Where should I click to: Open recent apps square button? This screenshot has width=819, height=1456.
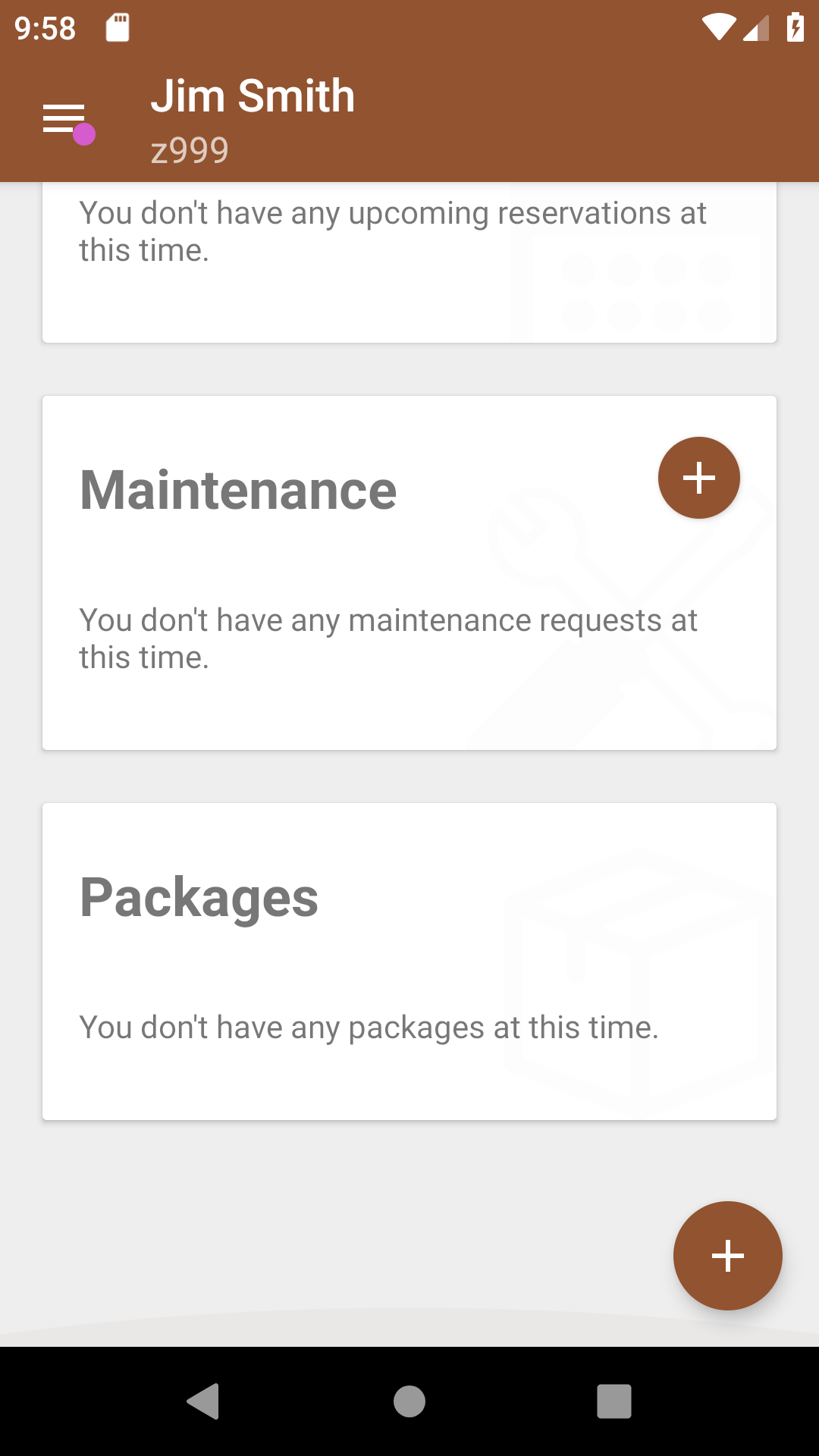(x=614, y=1401)
